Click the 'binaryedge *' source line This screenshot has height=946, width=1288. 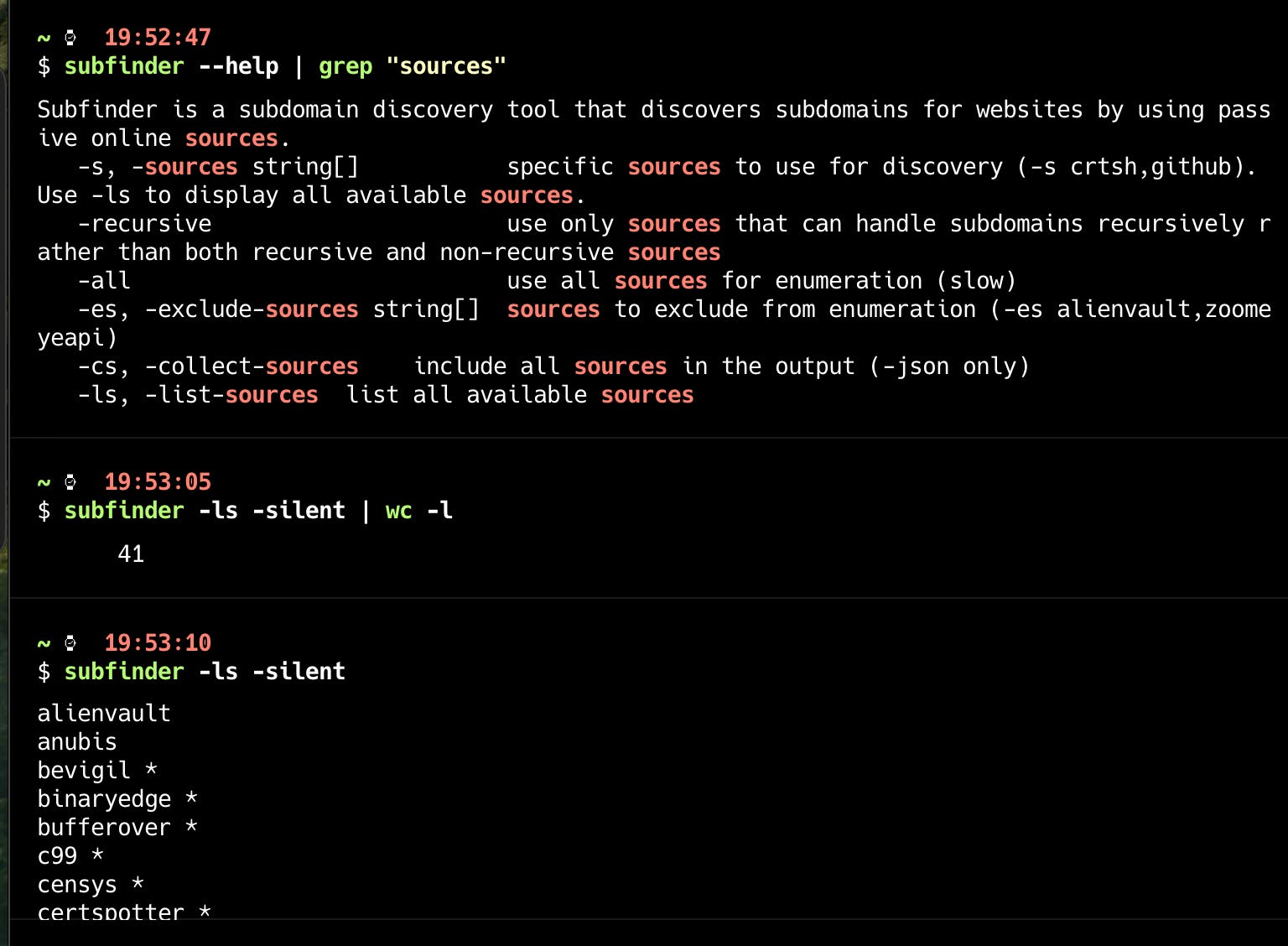coord(117,799)
